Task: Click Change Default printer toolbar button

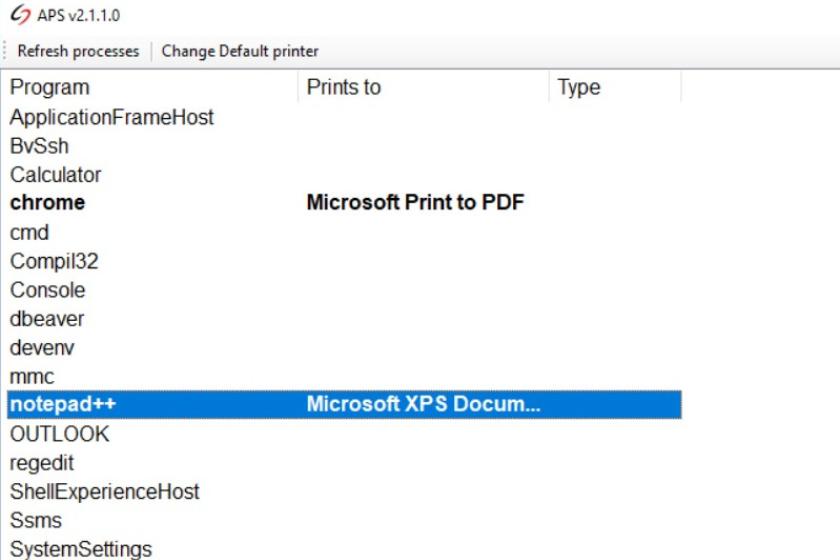Action: (x=240, y=51)
